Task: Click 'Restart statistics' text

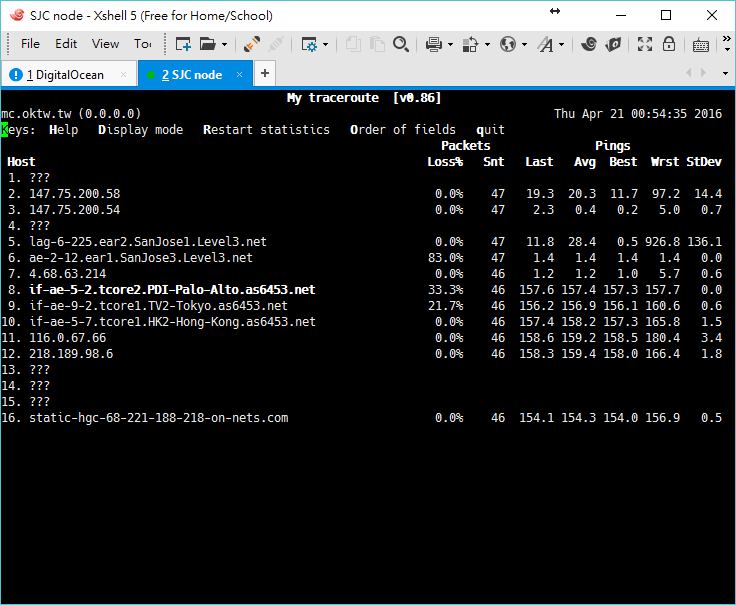Action: [266, 130]
